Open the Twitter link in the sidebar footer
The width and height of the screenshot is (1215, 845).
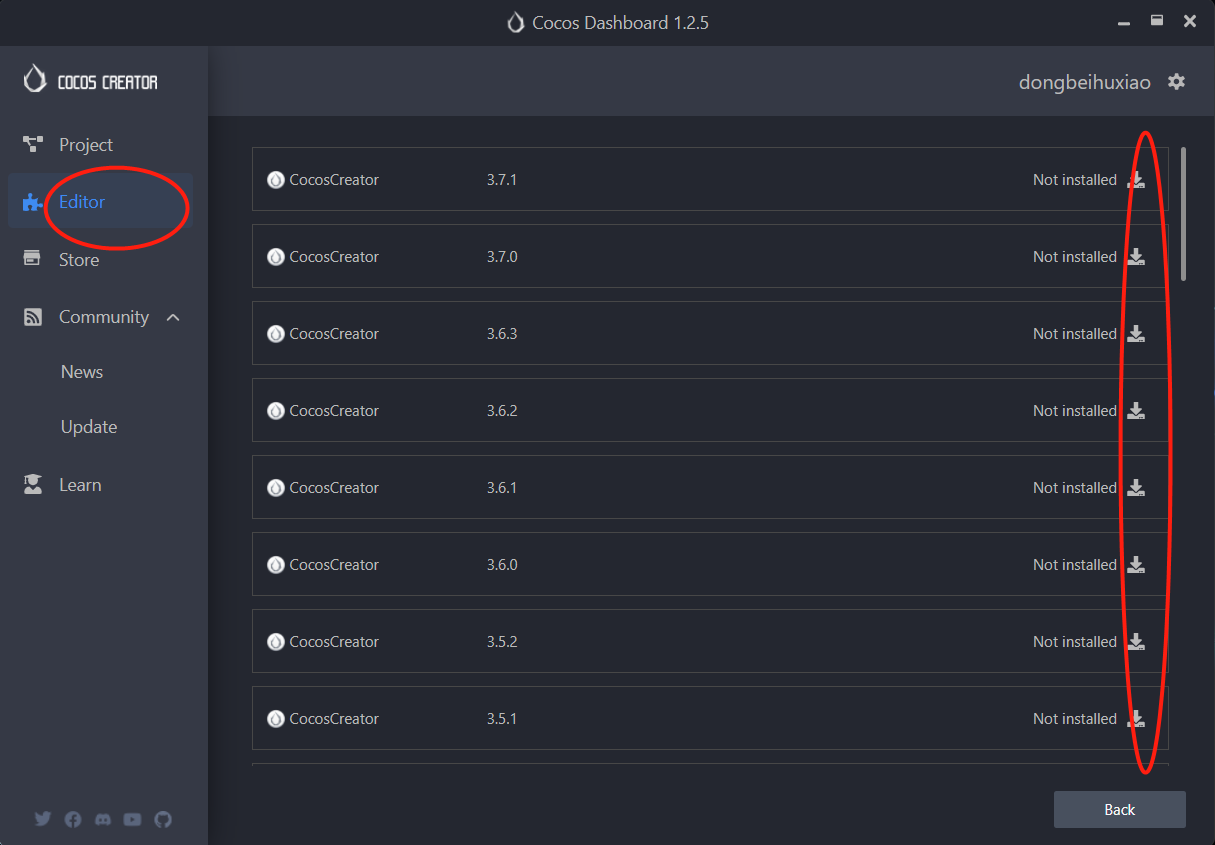[42, 819]
